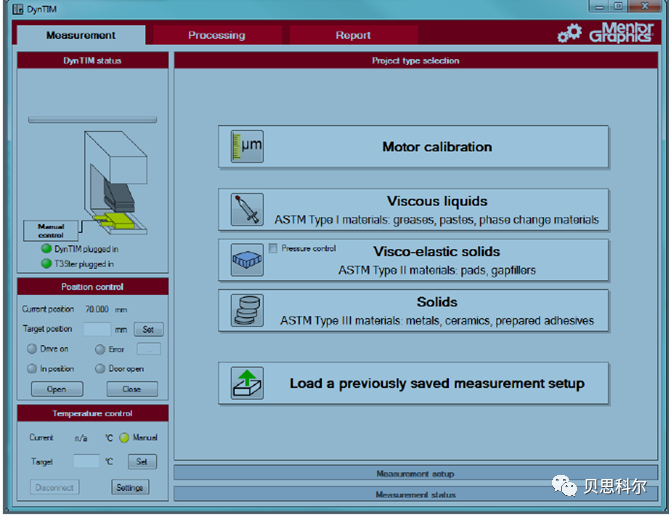Screen dimensions: 669x516
Task: Click the Disconnect button
Action: pyautogui.click(x=55, y=487)
